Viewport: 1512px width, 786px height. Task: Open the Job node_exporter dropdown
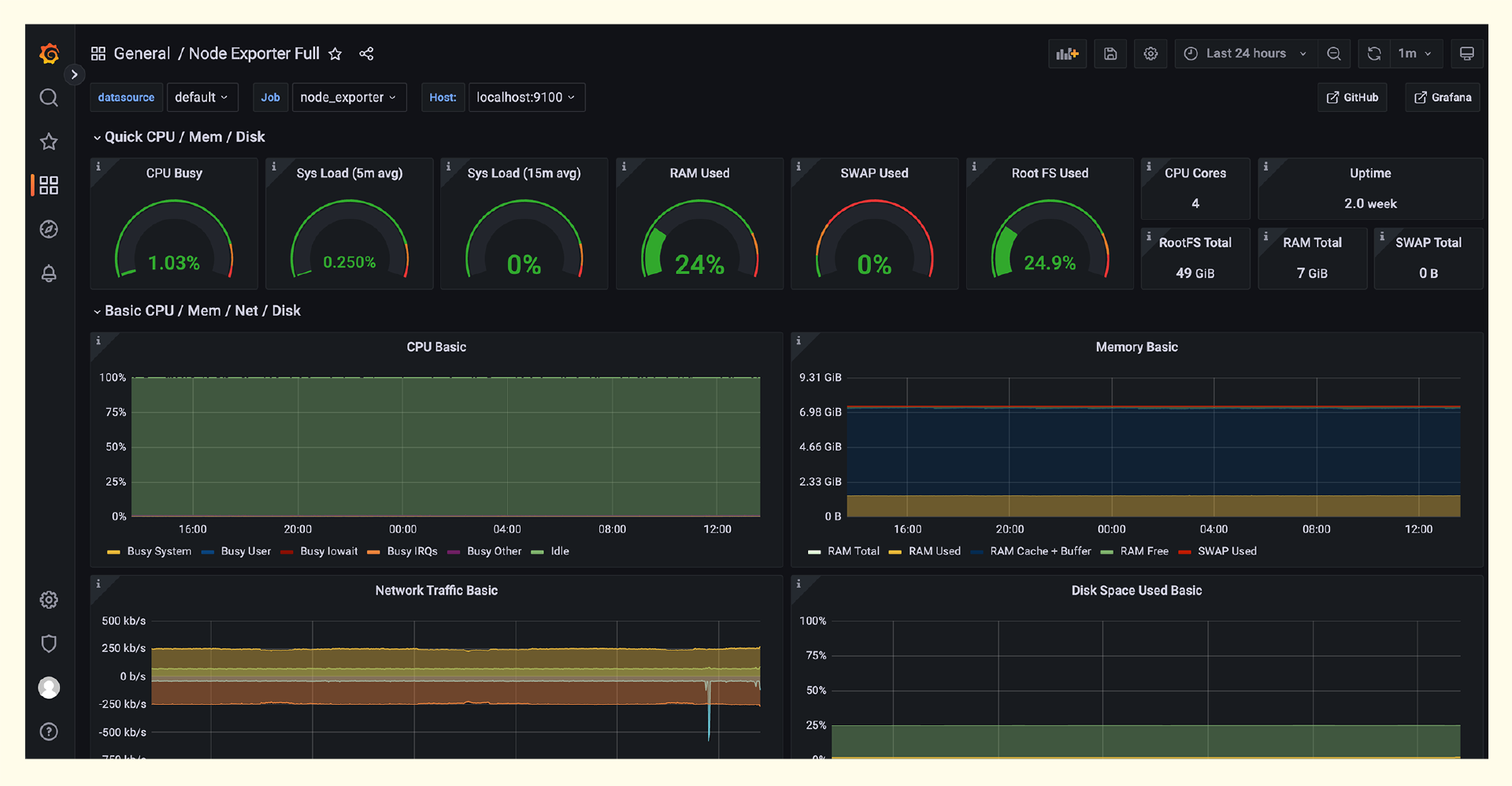(349, 98)
